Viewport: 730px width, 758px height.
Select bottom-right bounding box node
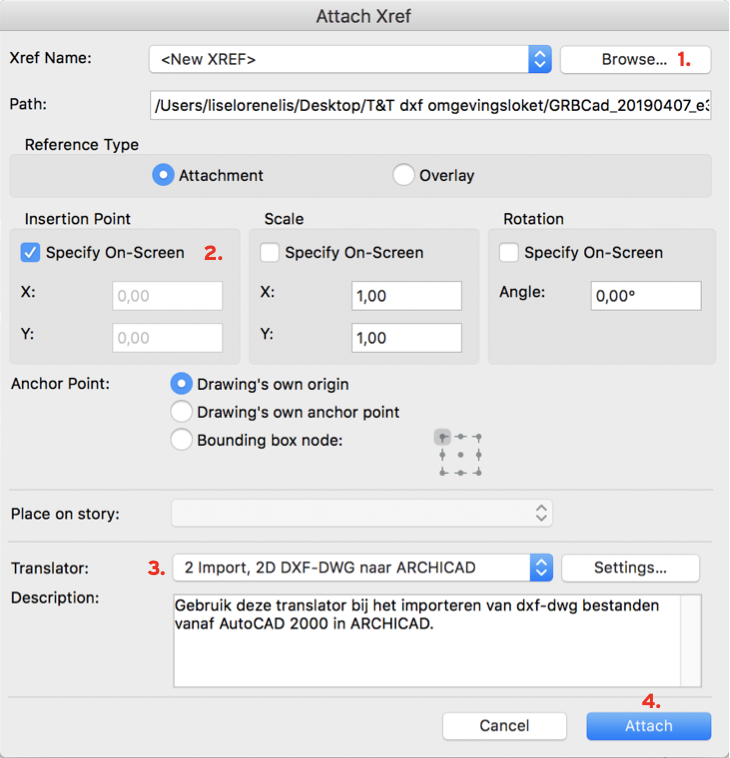tap(478, 472)
